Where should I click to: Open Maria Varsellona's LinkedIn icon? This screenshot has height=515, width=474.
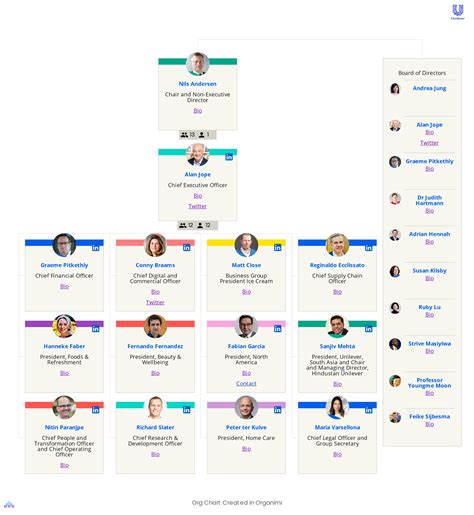pos(369,410)
